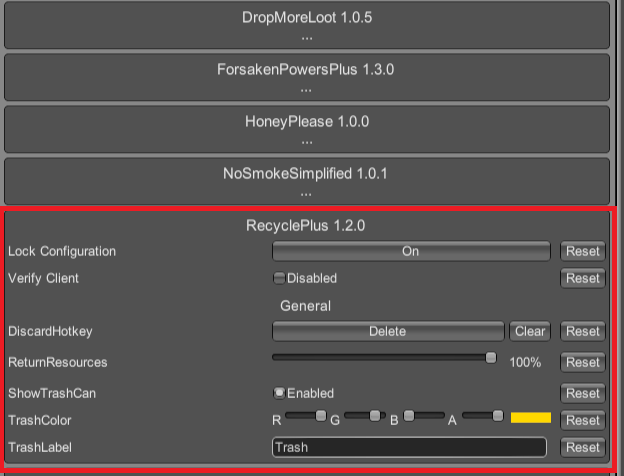Reset the TrashLabel setting

[x=583, y=447]
